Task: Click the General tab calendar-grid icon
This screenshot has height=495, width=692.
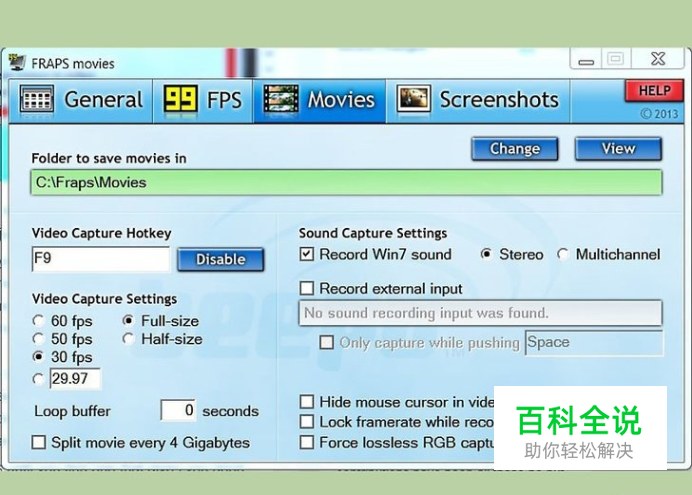Action: [37, 99]
